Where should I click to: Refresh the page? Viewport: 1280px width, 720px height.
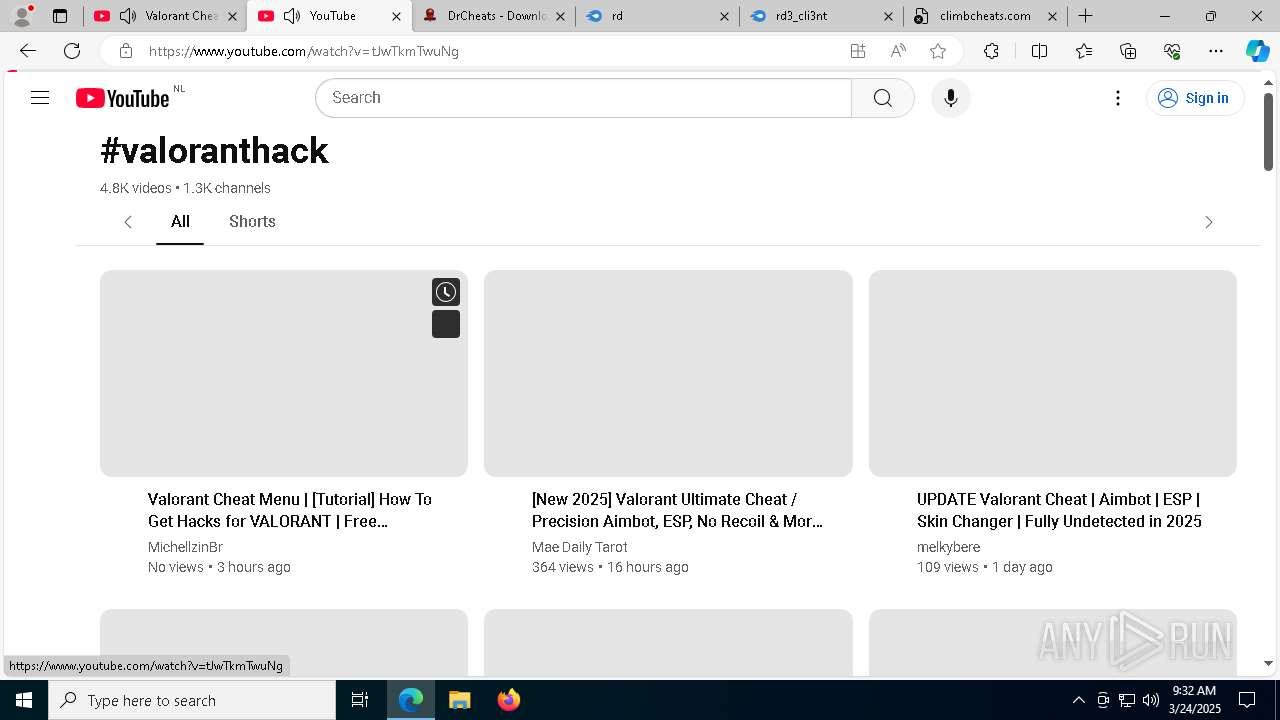coord(72,51)
